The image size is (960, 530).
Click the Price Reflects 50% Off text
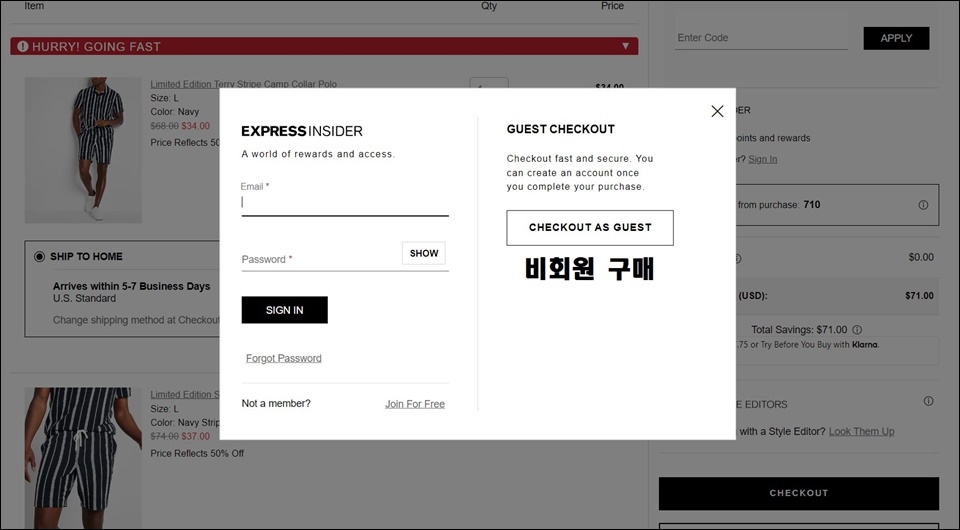tap(197, 453)
